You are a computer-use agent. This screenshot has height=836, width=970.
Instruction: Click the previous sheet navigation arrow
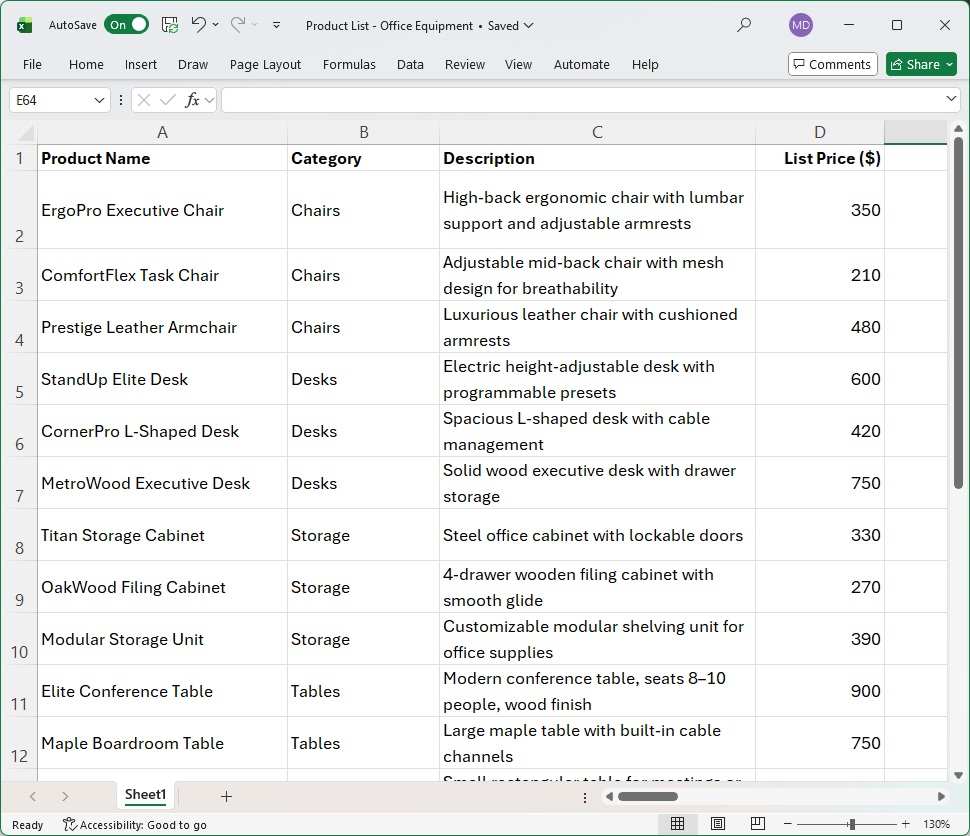pos(33,796)
